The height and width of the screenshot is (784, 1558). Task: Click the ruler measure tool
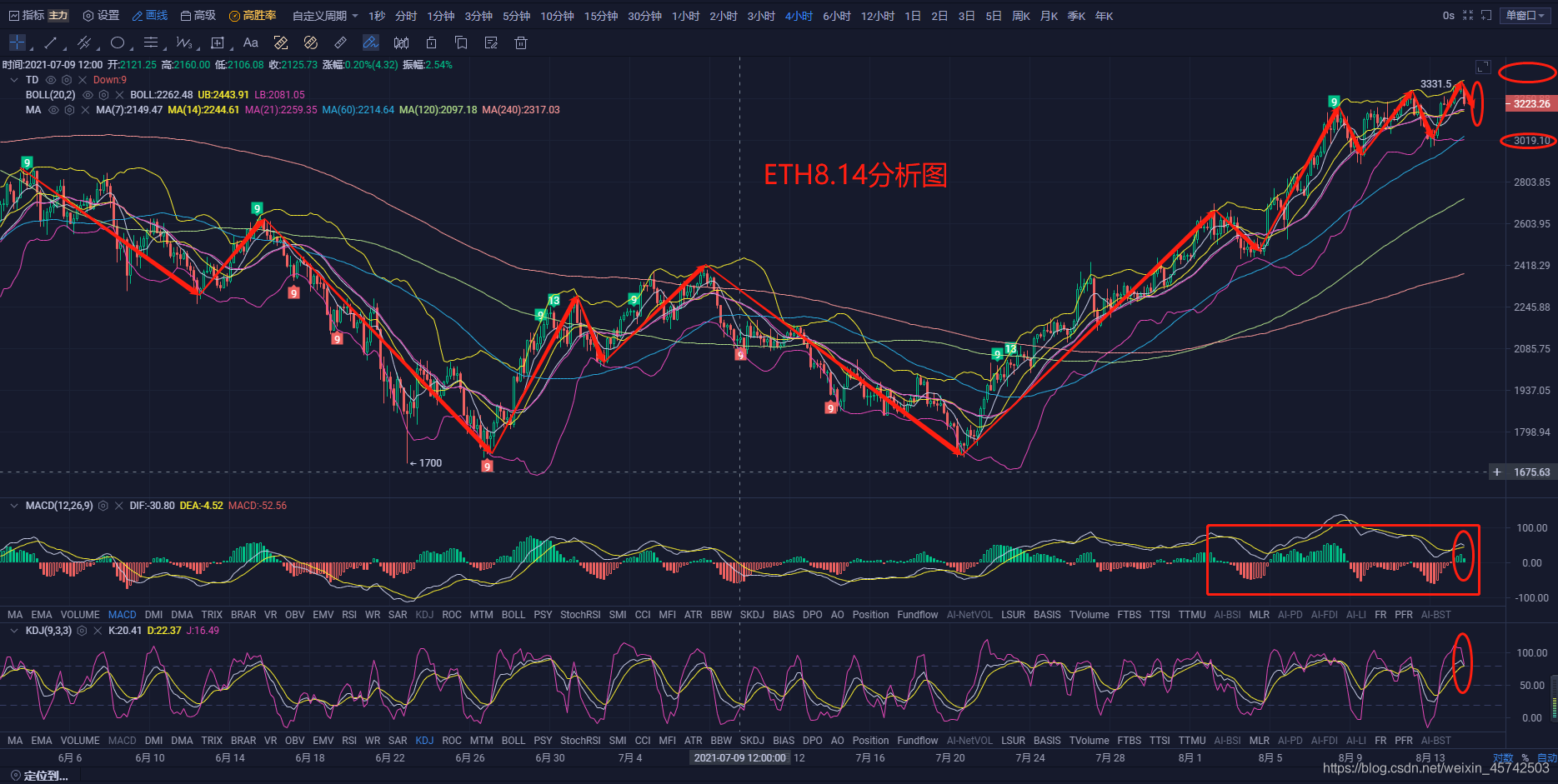click(x=341, y=42)
